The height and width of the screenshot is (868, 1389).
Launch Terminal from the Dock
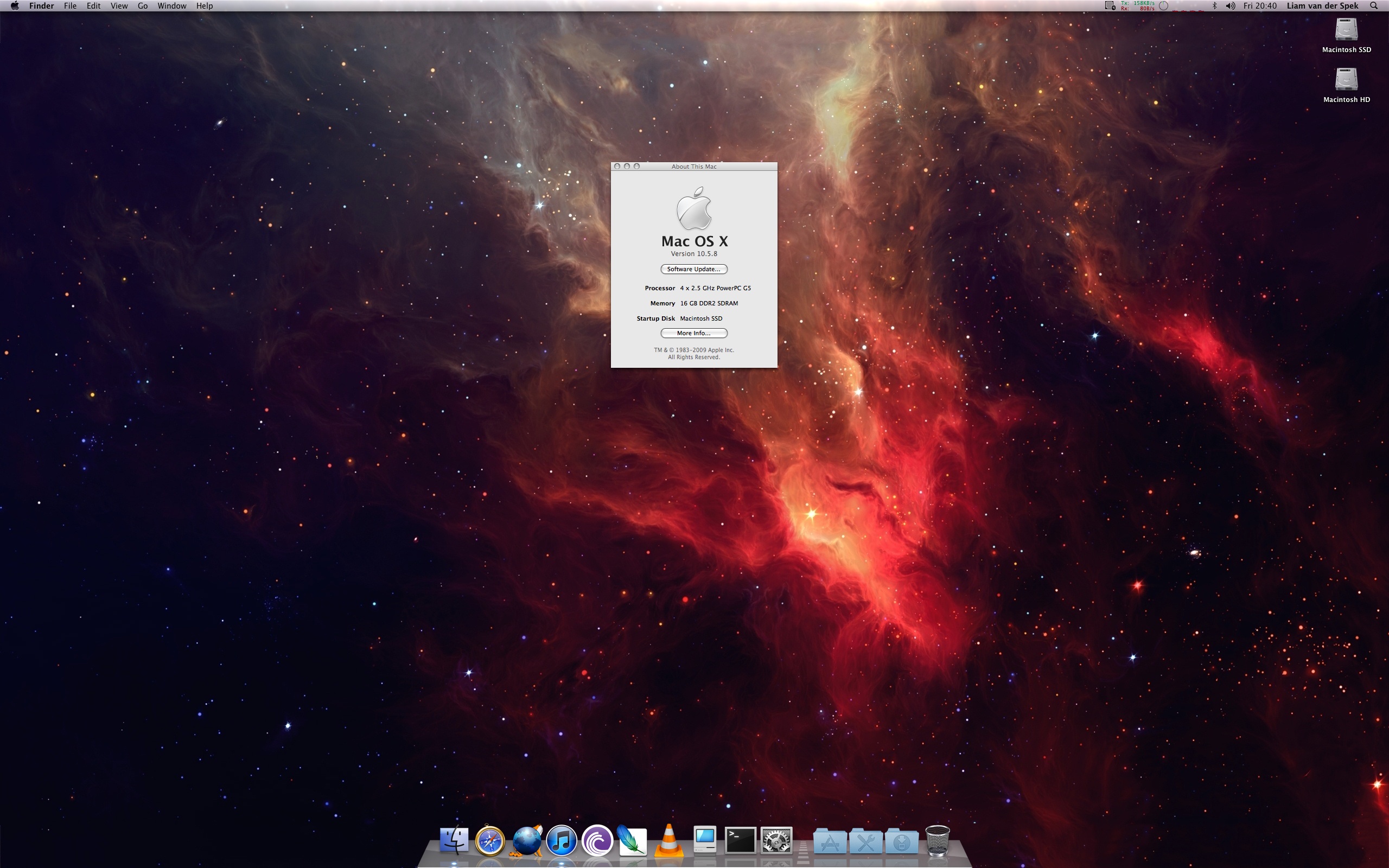click(741, 841)
